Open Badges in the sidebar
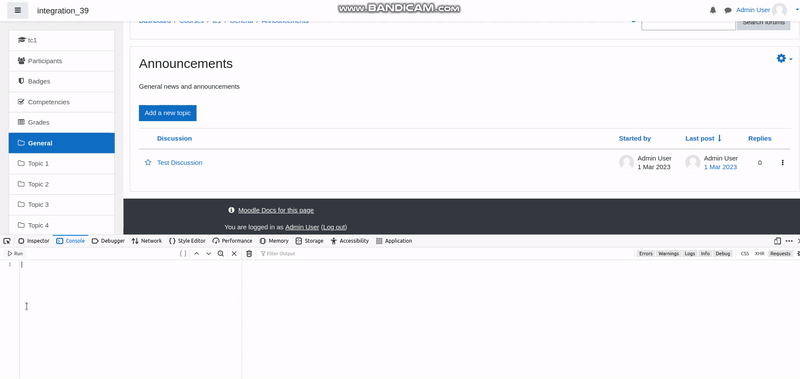 pyautogui.click(x=62, y=81)
